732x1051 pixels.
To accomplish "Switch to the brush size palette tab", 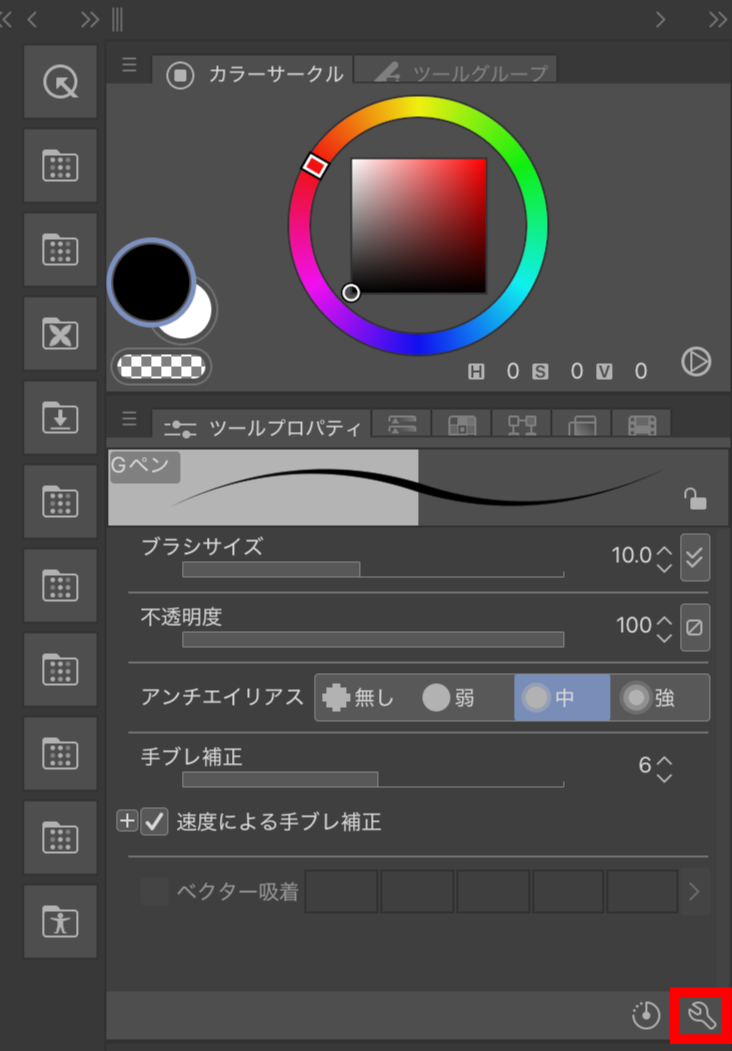I will coord(402,425).
